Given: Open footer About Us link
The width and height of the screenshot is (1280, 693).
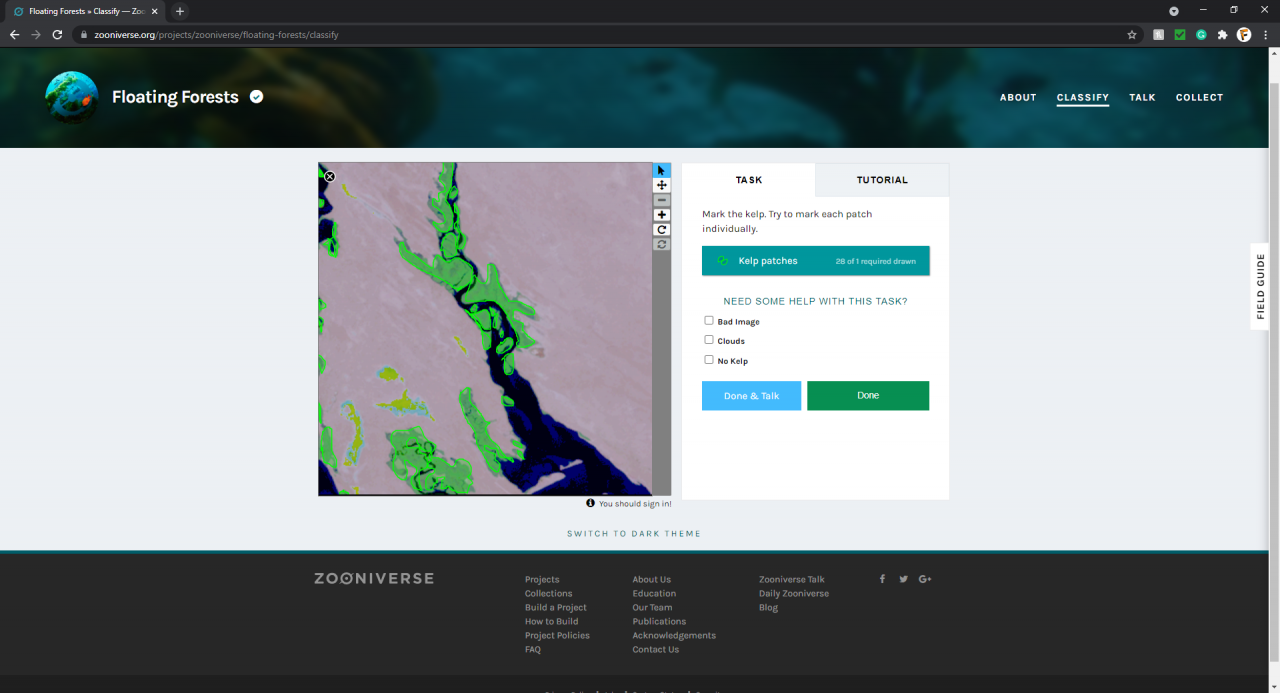Looking at the screenshot, I should click(652, 580).
